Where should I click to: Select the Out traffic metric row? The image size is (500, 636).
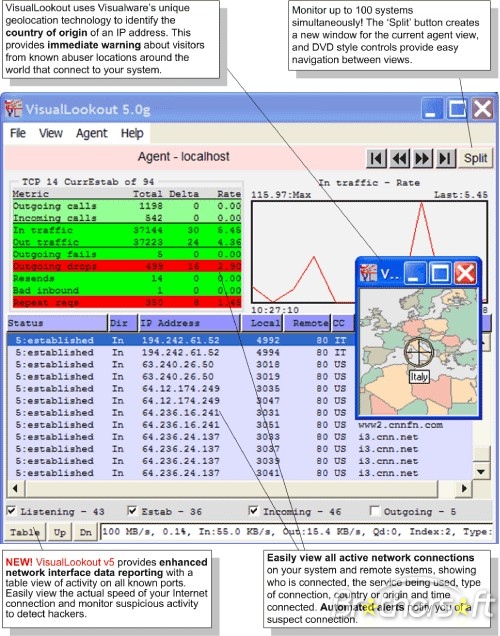(x=127, y=242)
